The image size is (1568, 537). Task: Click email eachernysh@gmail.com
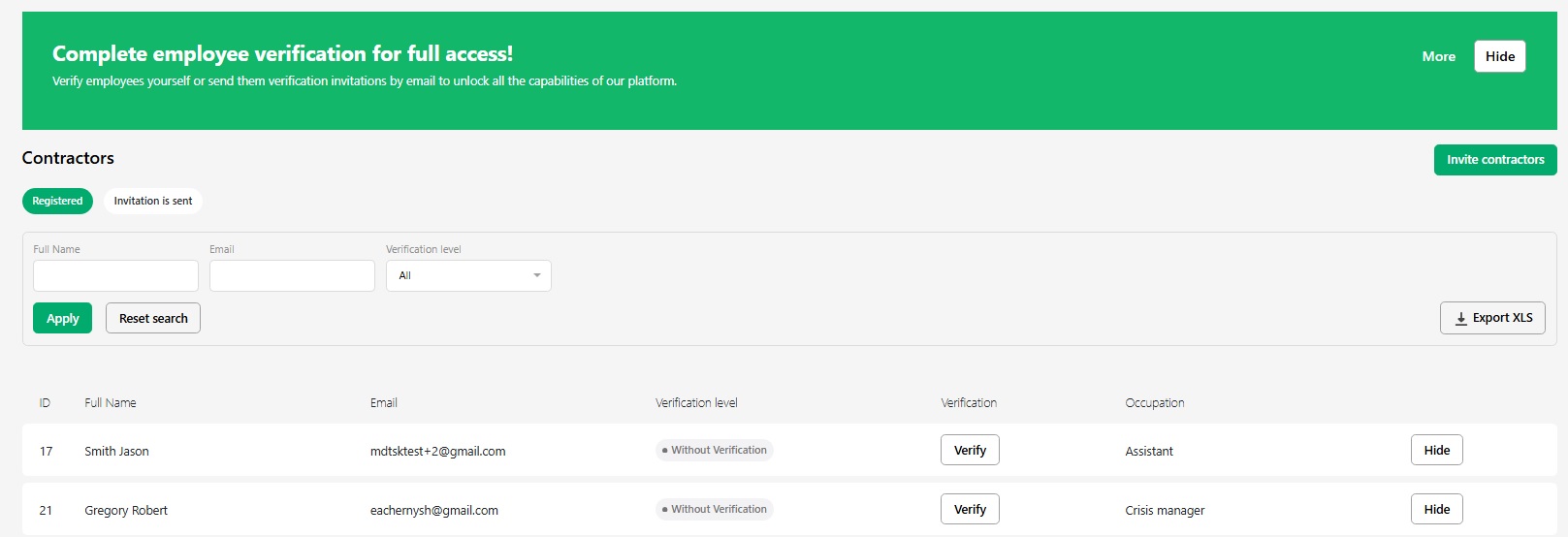434,510
